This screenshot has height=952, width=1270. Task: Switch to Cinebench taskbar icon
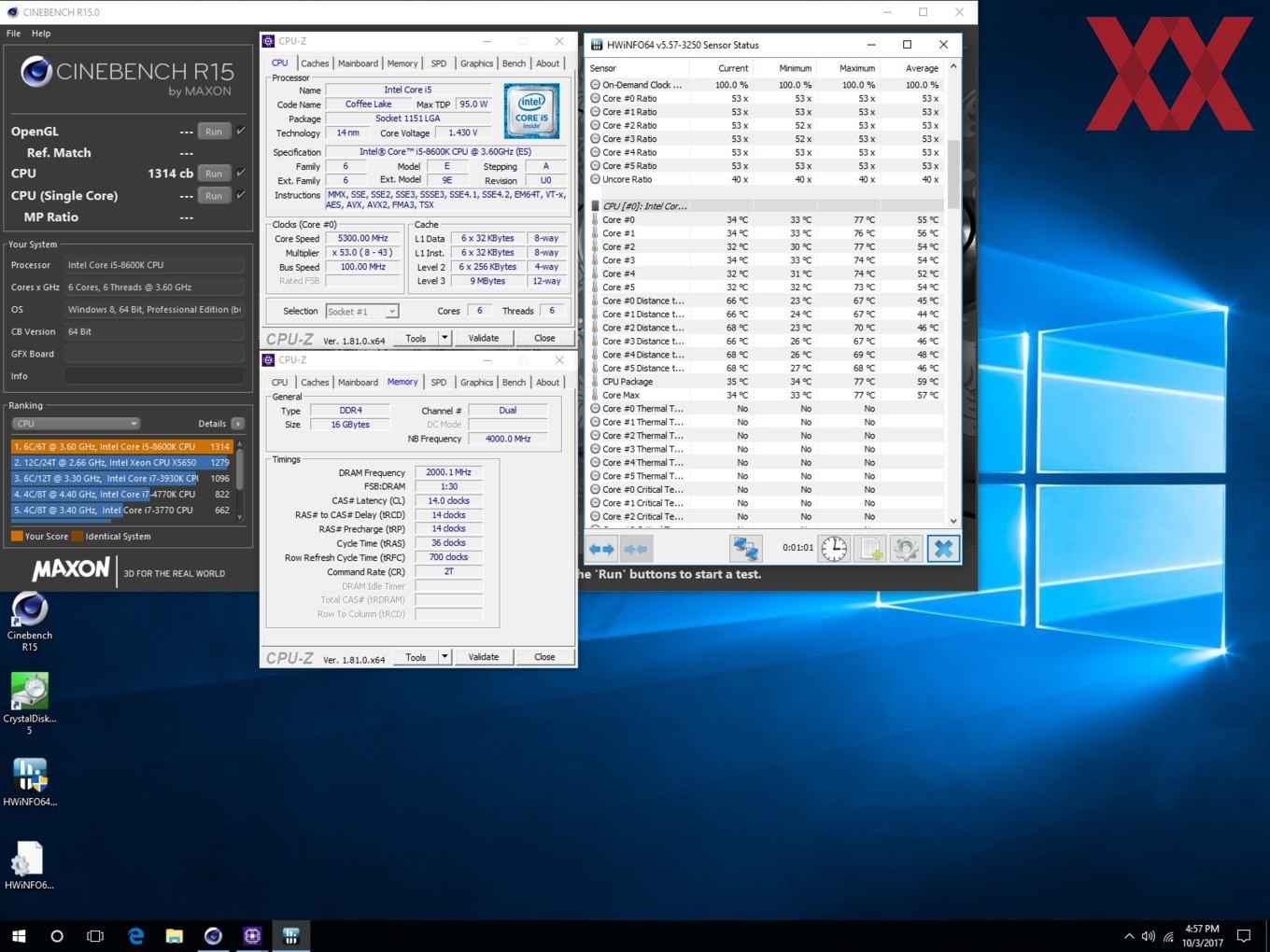click(x=213, y=935)
